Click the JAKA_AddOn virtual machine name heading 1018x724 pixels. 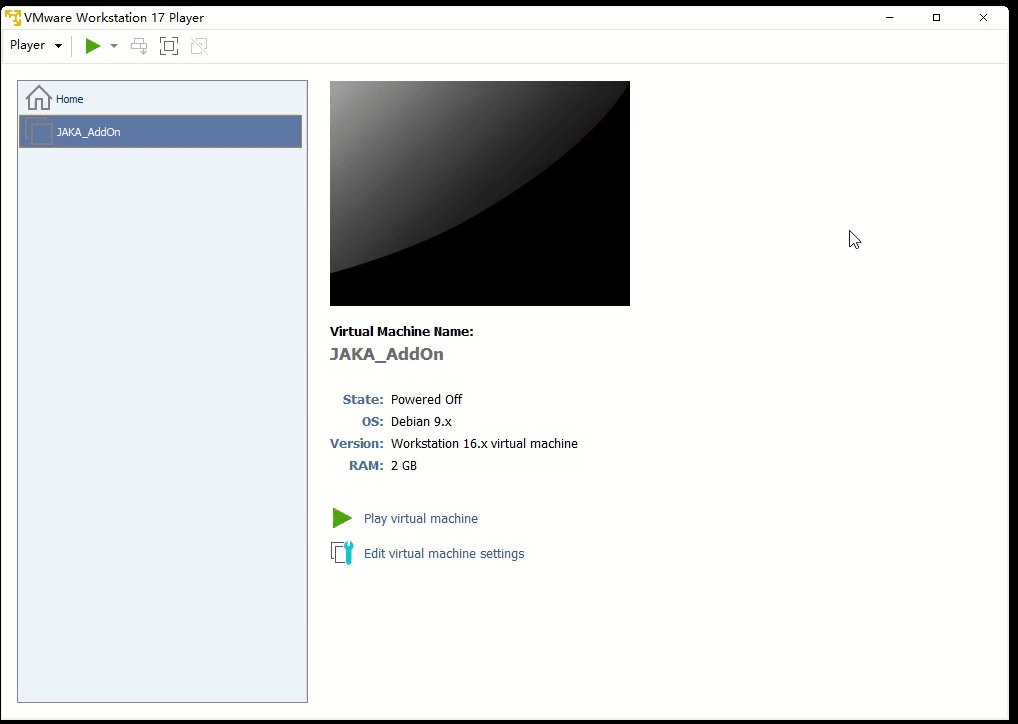pos(386,354)
